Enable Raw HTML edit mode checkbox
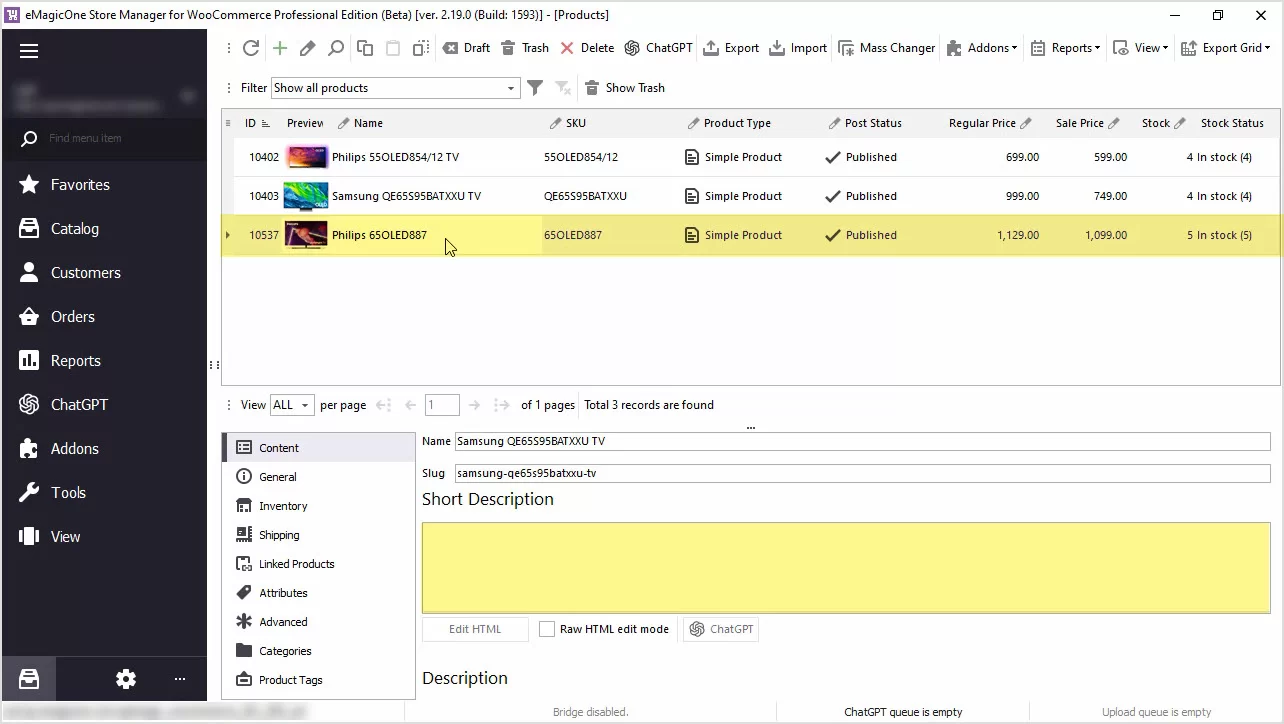1284x724 pixels. click(x=547, y=629)
